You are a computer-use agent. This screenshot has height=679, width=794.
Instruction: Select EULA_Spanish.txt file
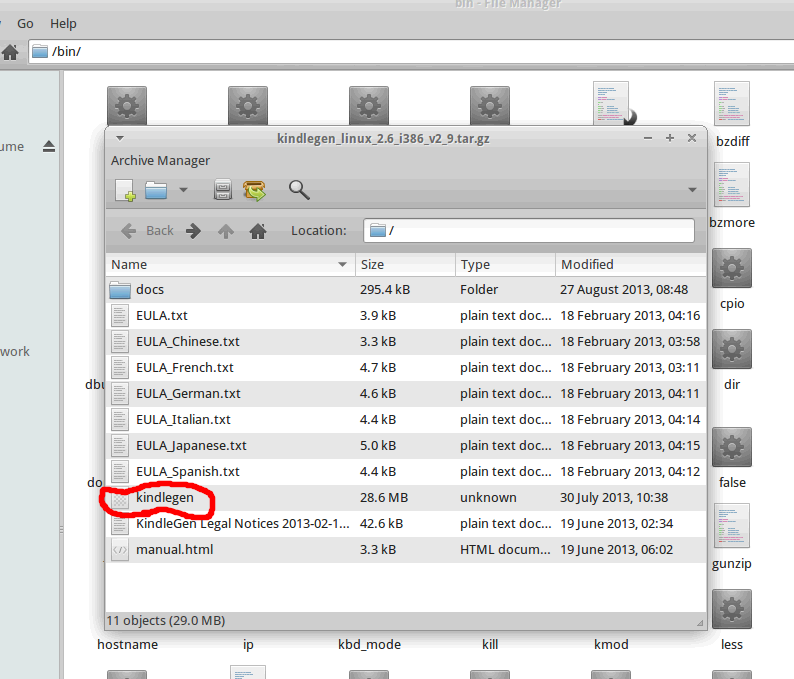point(406,472)
